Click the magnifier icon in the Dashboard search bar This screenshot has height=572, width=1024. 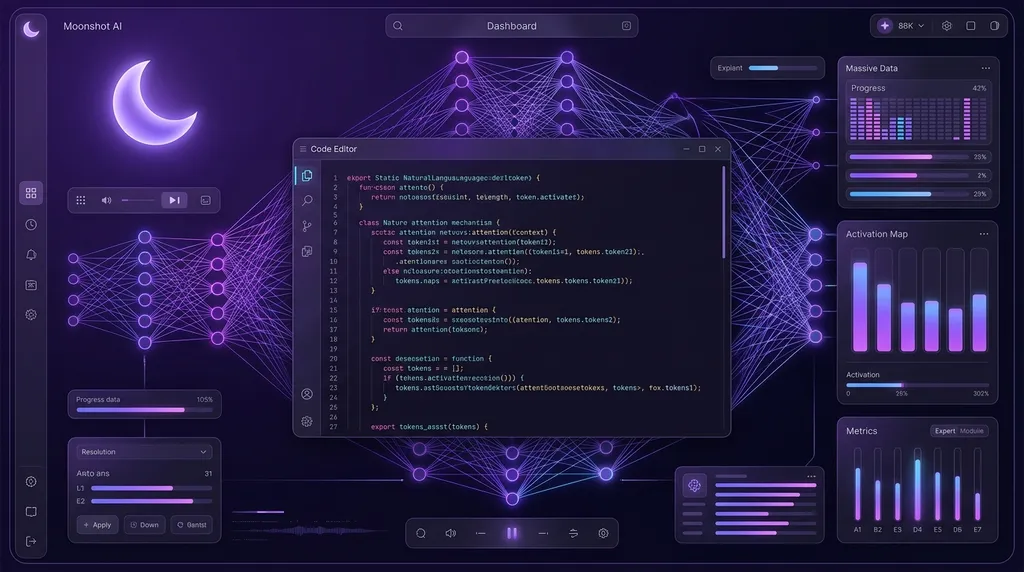click(x=398, y=26)
